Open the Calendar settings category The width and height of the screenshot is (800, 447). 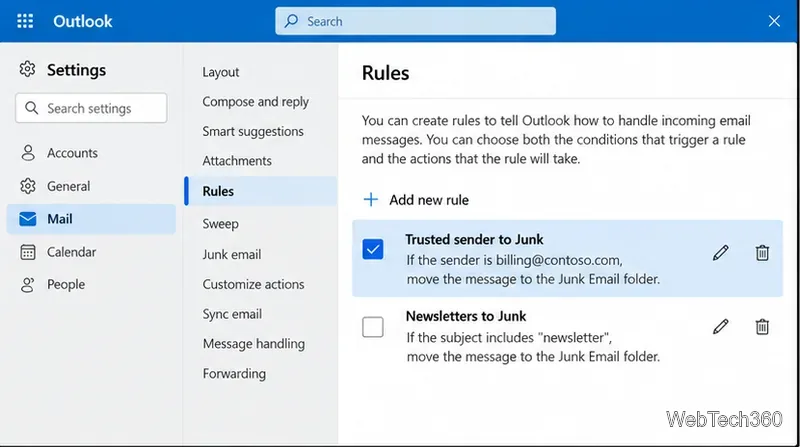click(x=91, y=252)
